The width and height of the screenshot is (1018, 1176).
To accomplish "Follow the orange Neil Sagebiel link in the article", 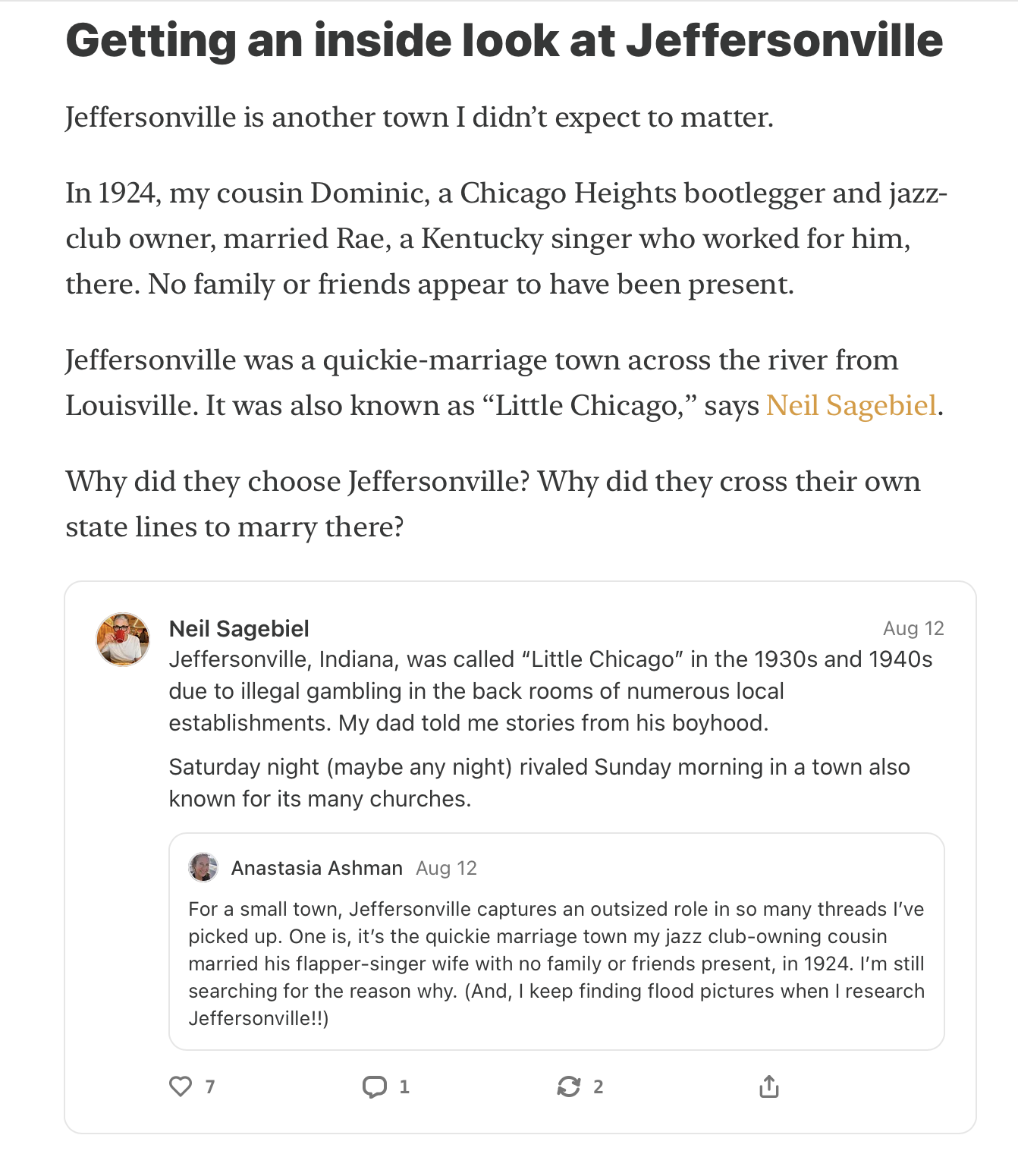I will (x=851, y=405).
